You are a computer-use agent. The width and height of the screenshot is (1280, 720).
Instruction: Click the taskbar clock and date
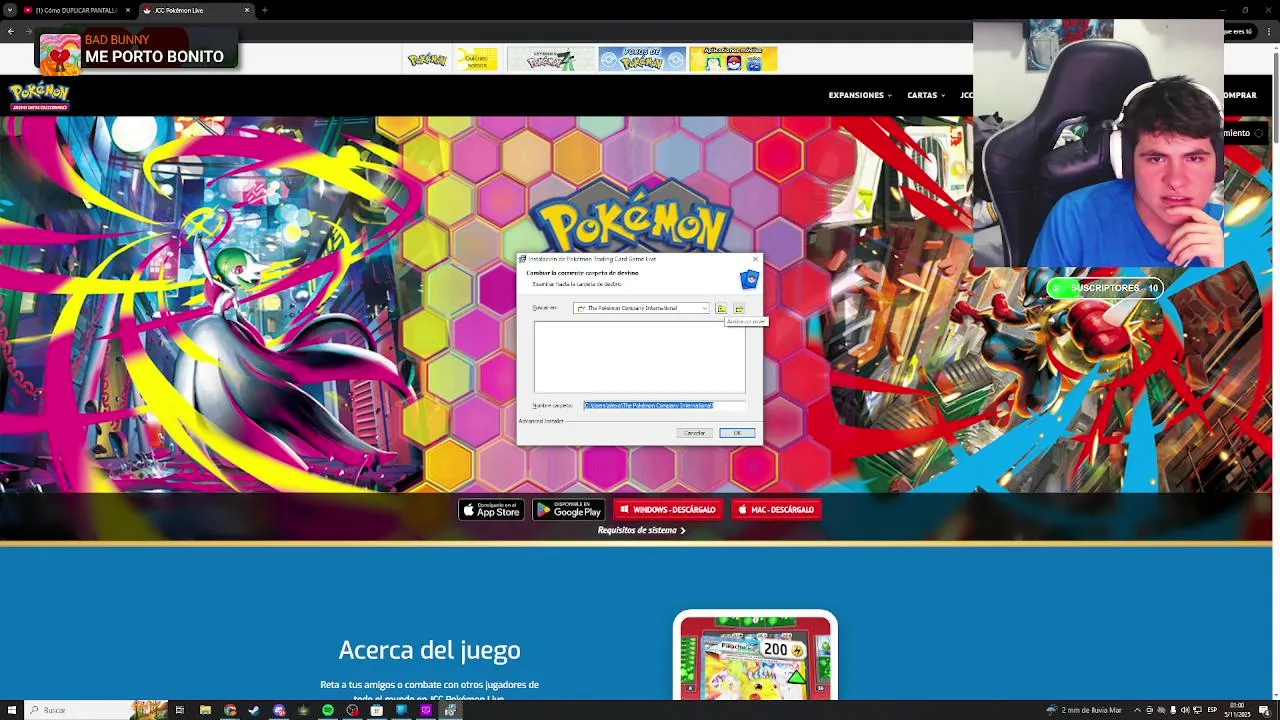[x=1236, y=710]
